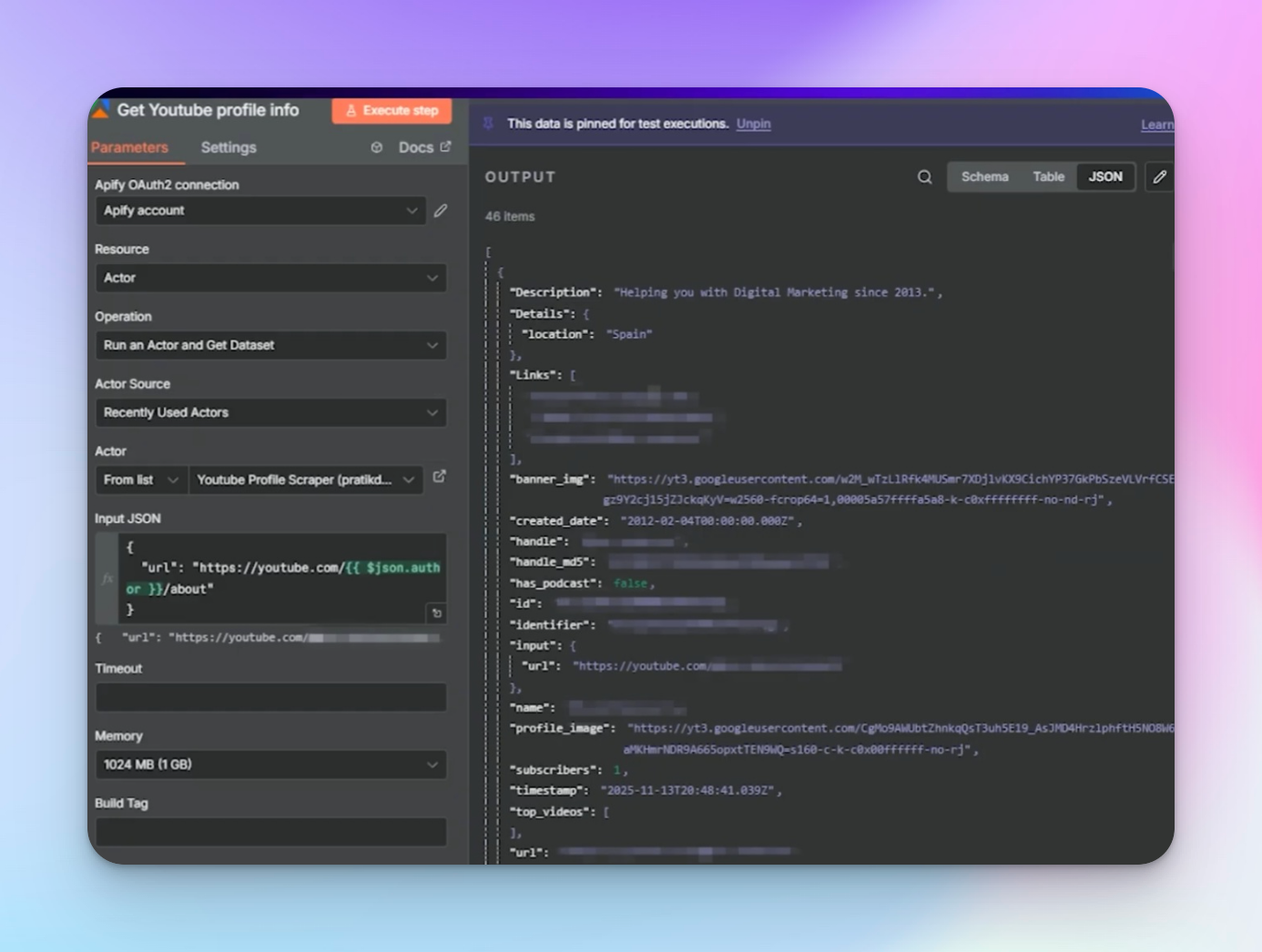1262x952 pixels.
Task: Click the Unpin link
Action: coord(754,124)
